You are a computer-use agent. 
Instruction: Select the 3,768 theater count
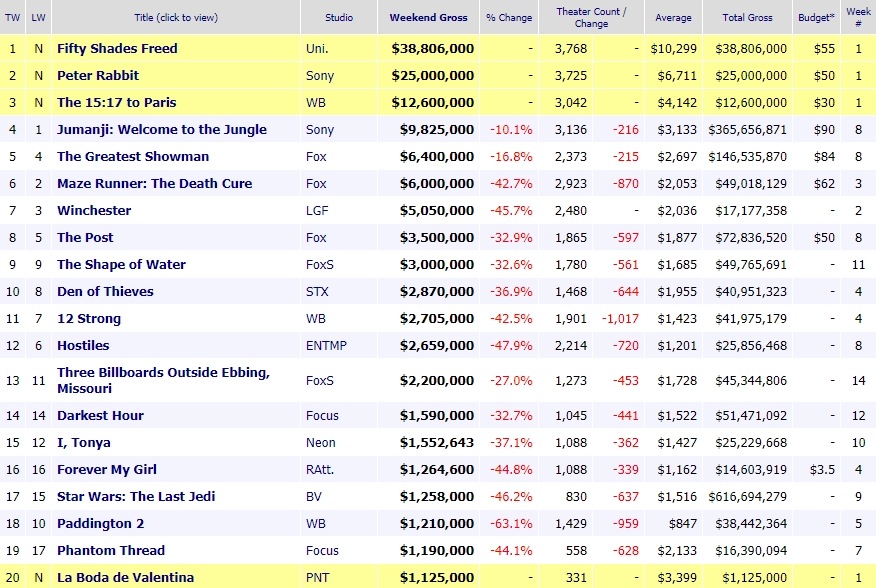(570, 49)
